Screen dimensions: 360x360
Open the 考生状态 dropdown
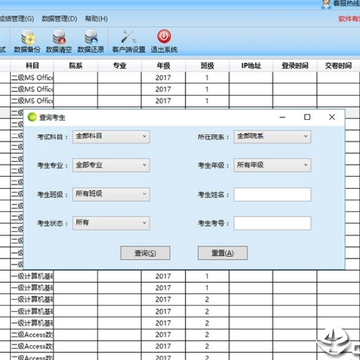(x=111, y=223)
